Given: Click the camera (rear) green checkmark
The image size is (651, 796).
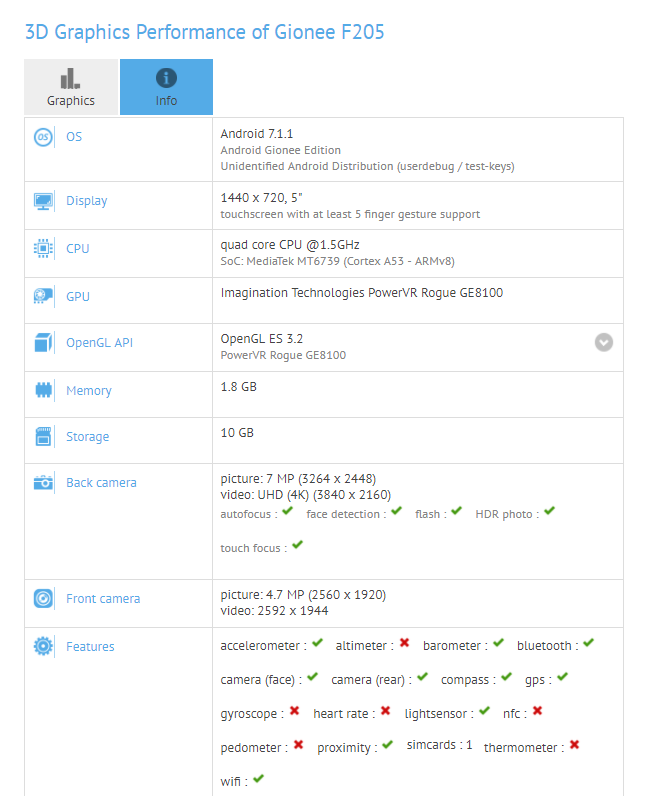Looking at the screenshot, I should click(x=422, y=677).
